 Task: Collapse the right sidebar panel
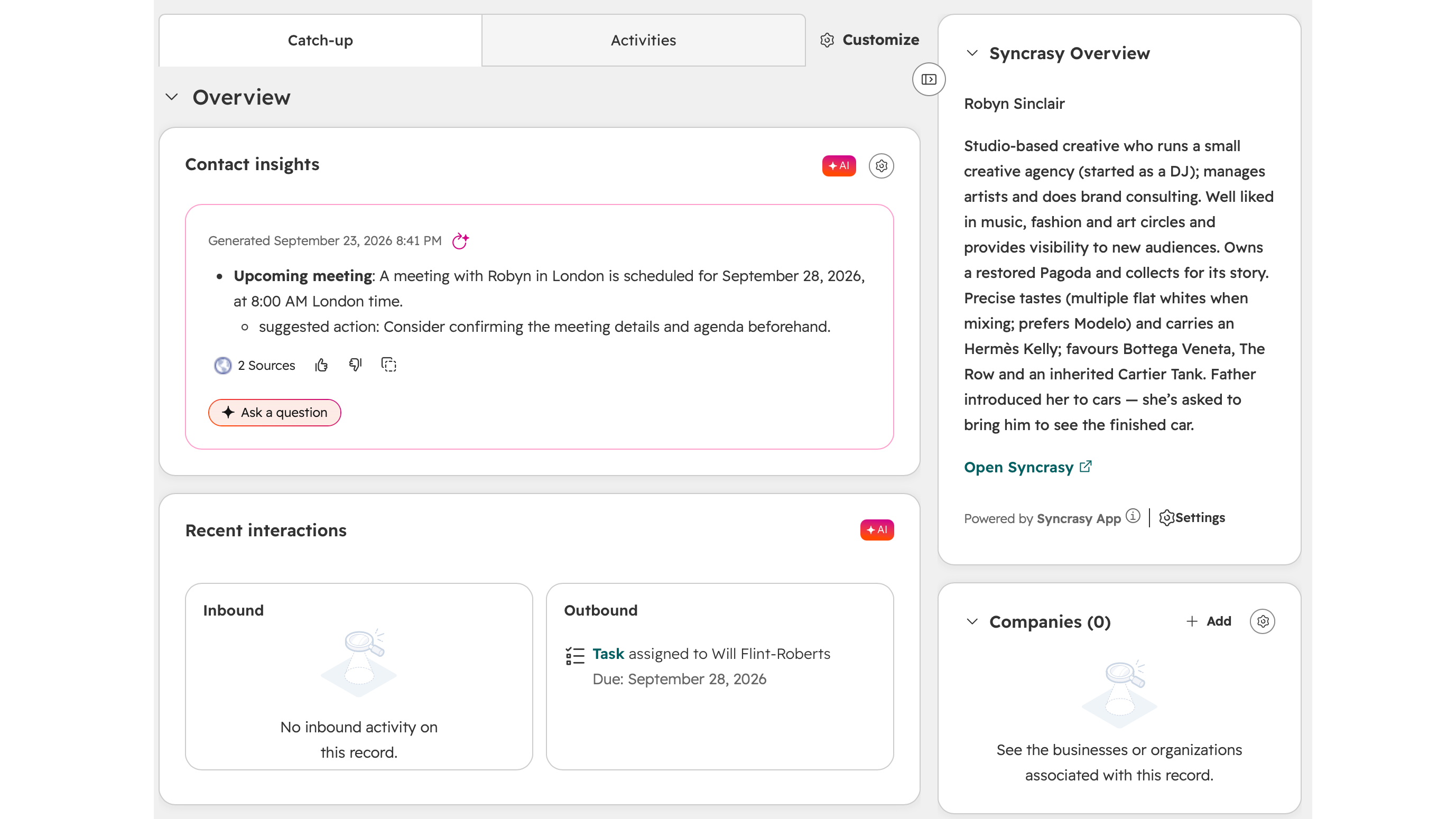pos(929,80)
